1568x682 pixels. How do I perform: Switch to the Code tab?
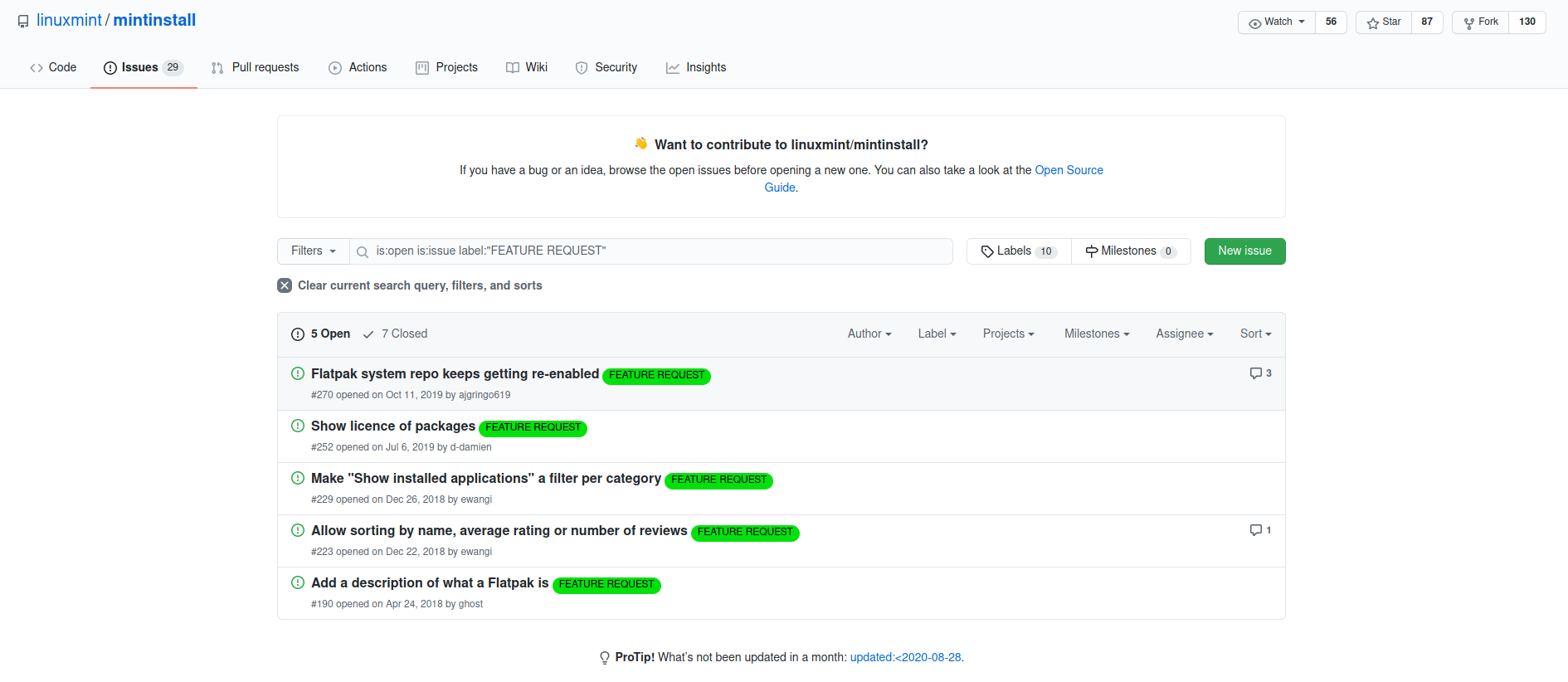point(53,67)
